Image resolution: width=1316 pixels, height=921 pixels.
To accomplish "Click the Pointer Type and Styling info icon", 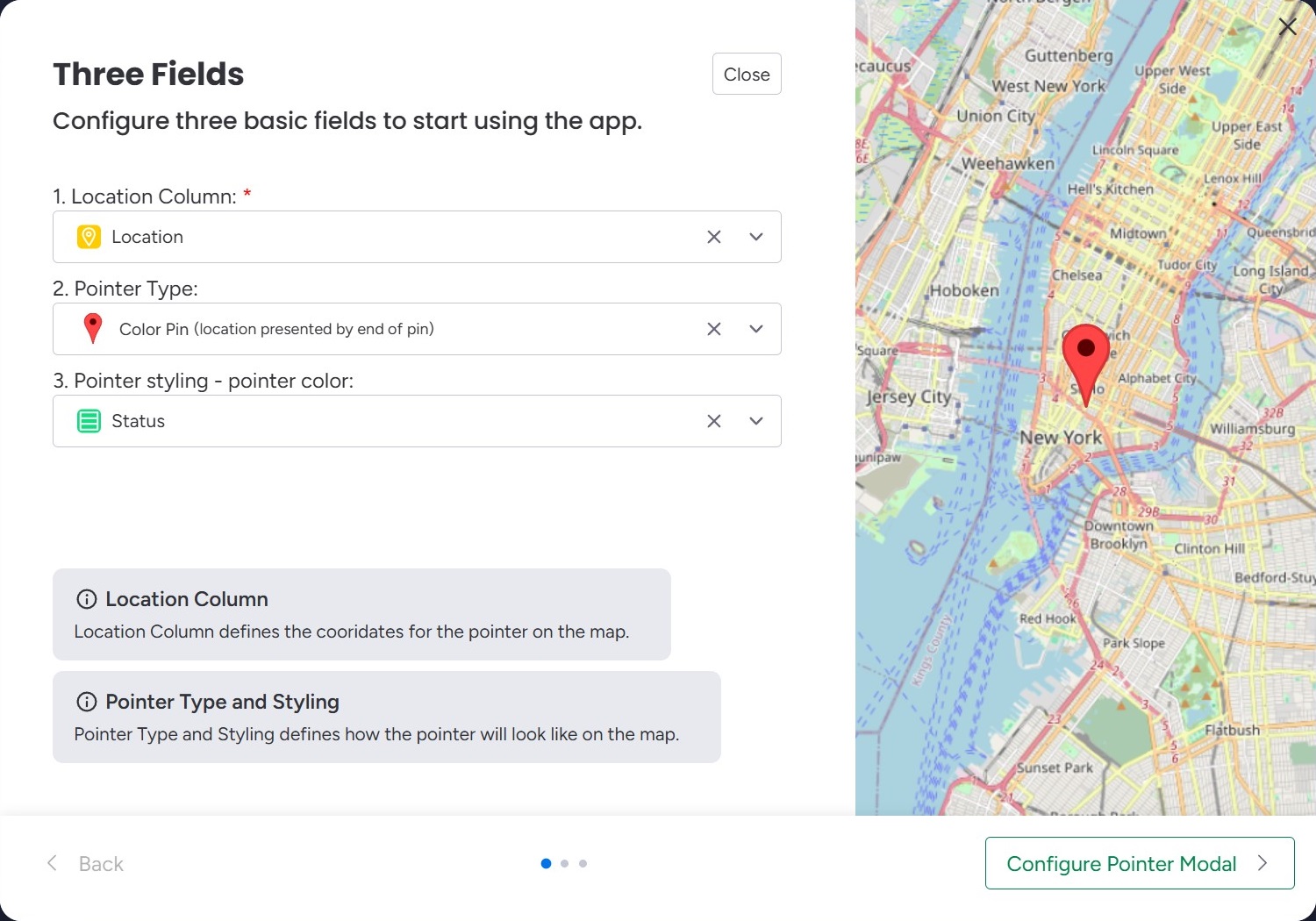I will 87,702.
